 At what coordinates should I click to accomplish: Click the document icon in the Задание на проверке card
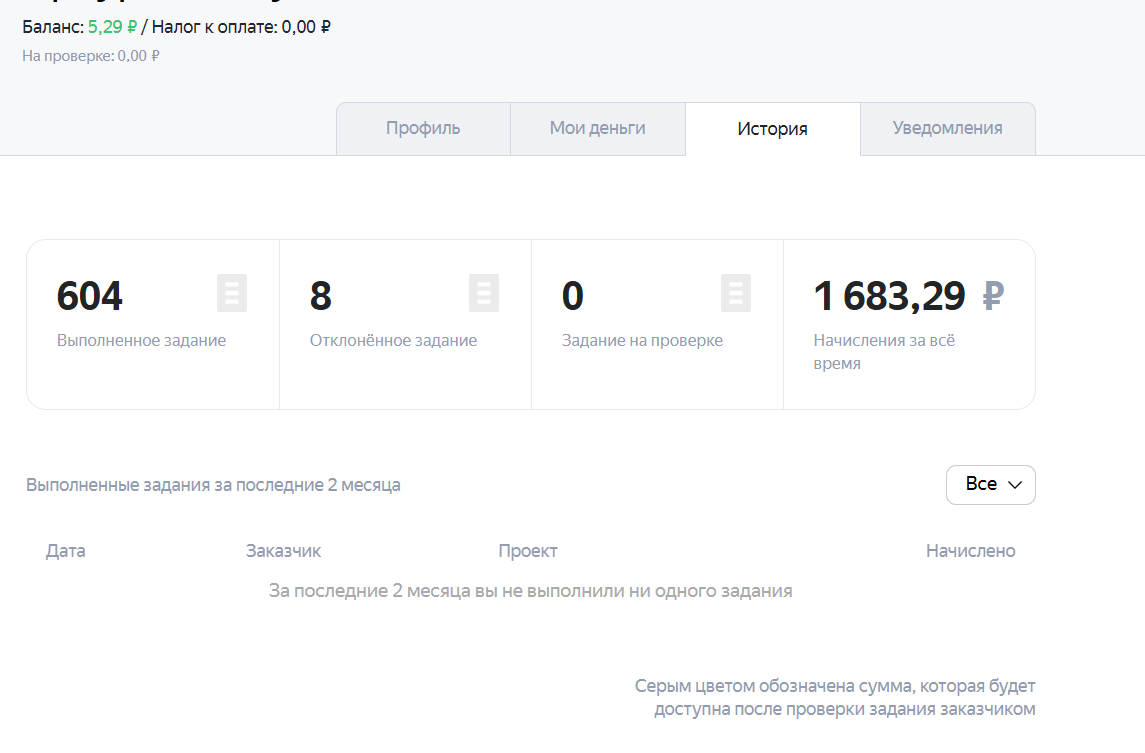(x=736, y=293)
